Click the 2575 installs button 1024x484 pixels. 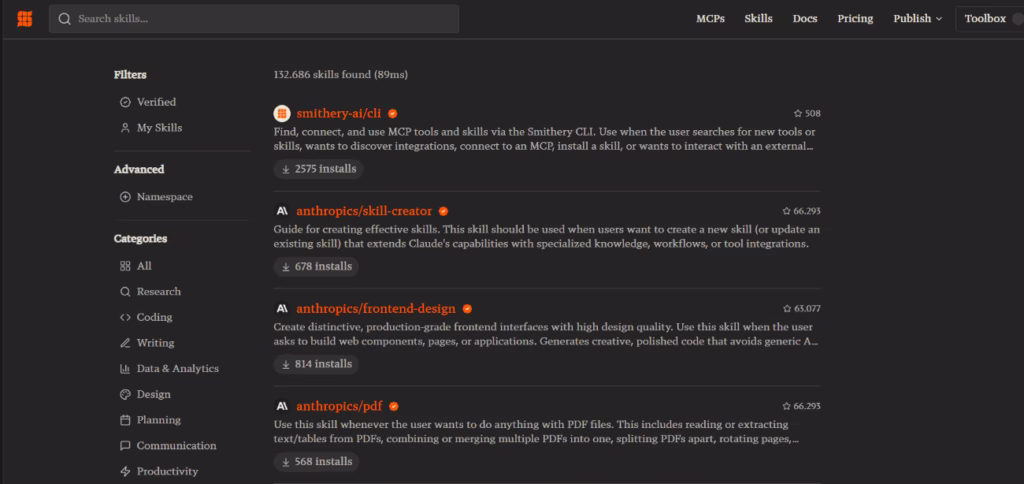pyautogui.click(x=319, y=169)
